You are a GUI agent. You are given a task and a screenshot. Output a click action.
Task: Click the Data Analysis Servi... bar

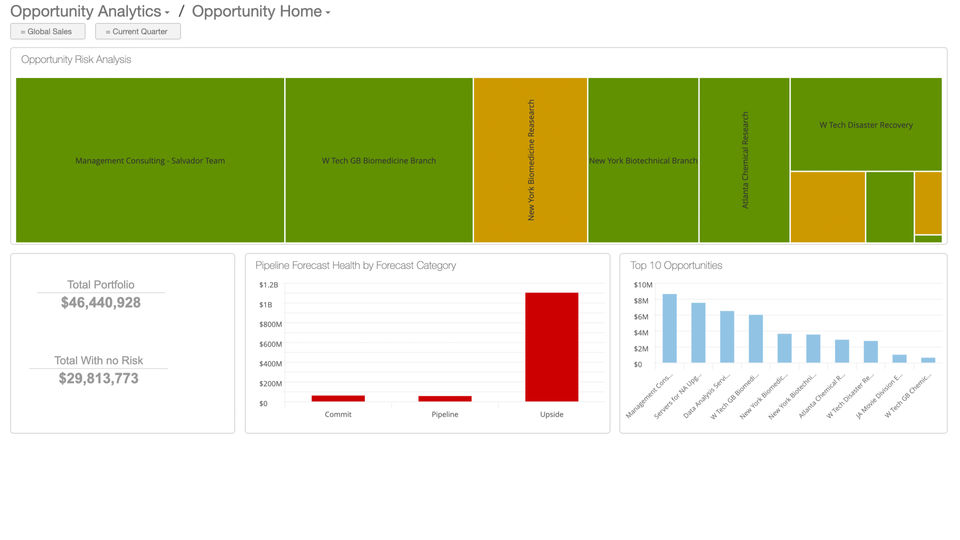point(727,337)
